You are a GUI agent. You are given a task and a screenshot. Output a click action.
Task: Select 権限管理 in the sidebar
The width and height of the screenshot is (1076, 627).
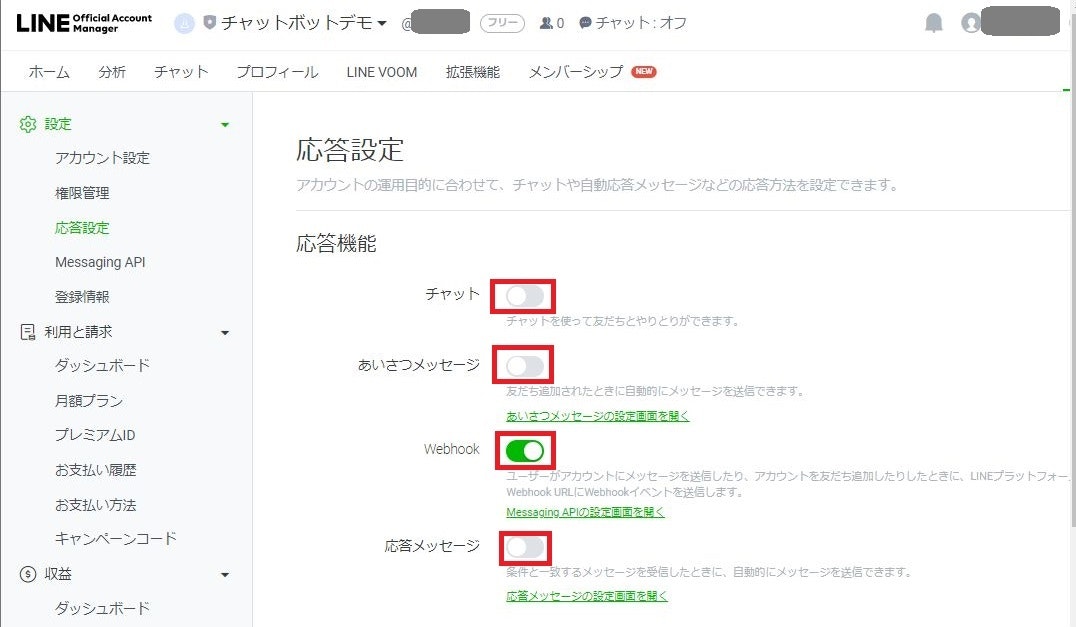(82, 193)
